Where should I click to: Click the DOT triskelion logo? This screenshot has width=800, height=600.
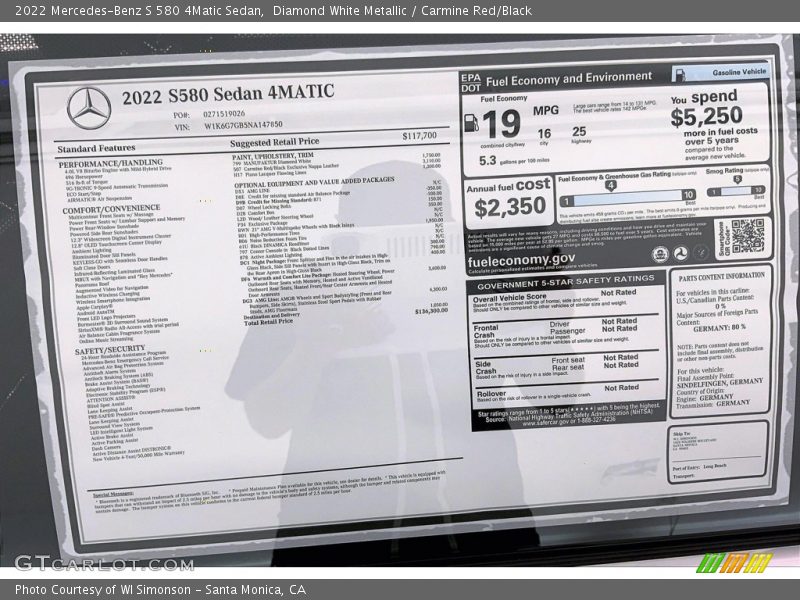click(x=682, y=253)
